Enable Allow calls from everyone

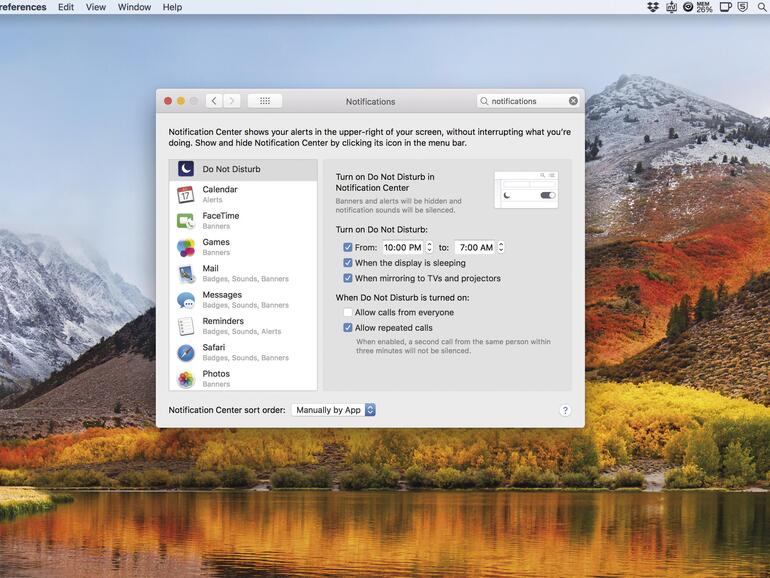pos(348,312)
